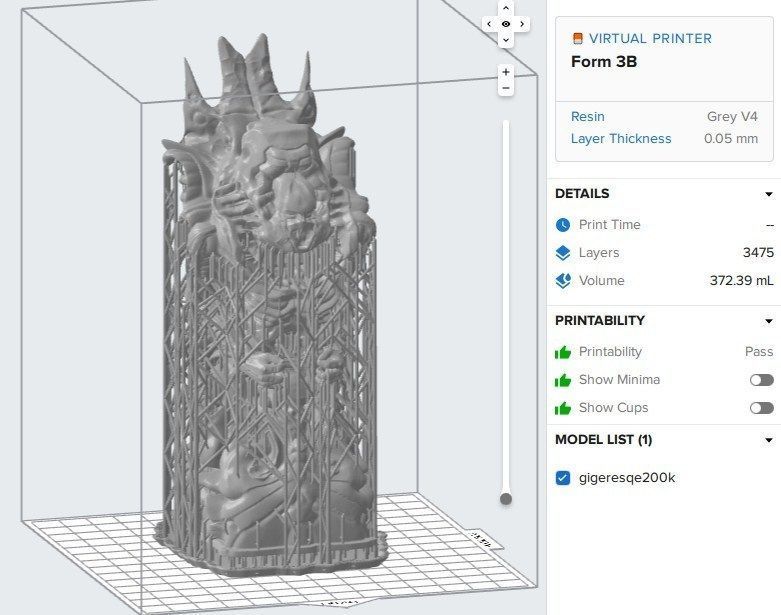The image size is (781, 615).
Task: Rotate the view up with the top arrow
Action: [506, 8]
